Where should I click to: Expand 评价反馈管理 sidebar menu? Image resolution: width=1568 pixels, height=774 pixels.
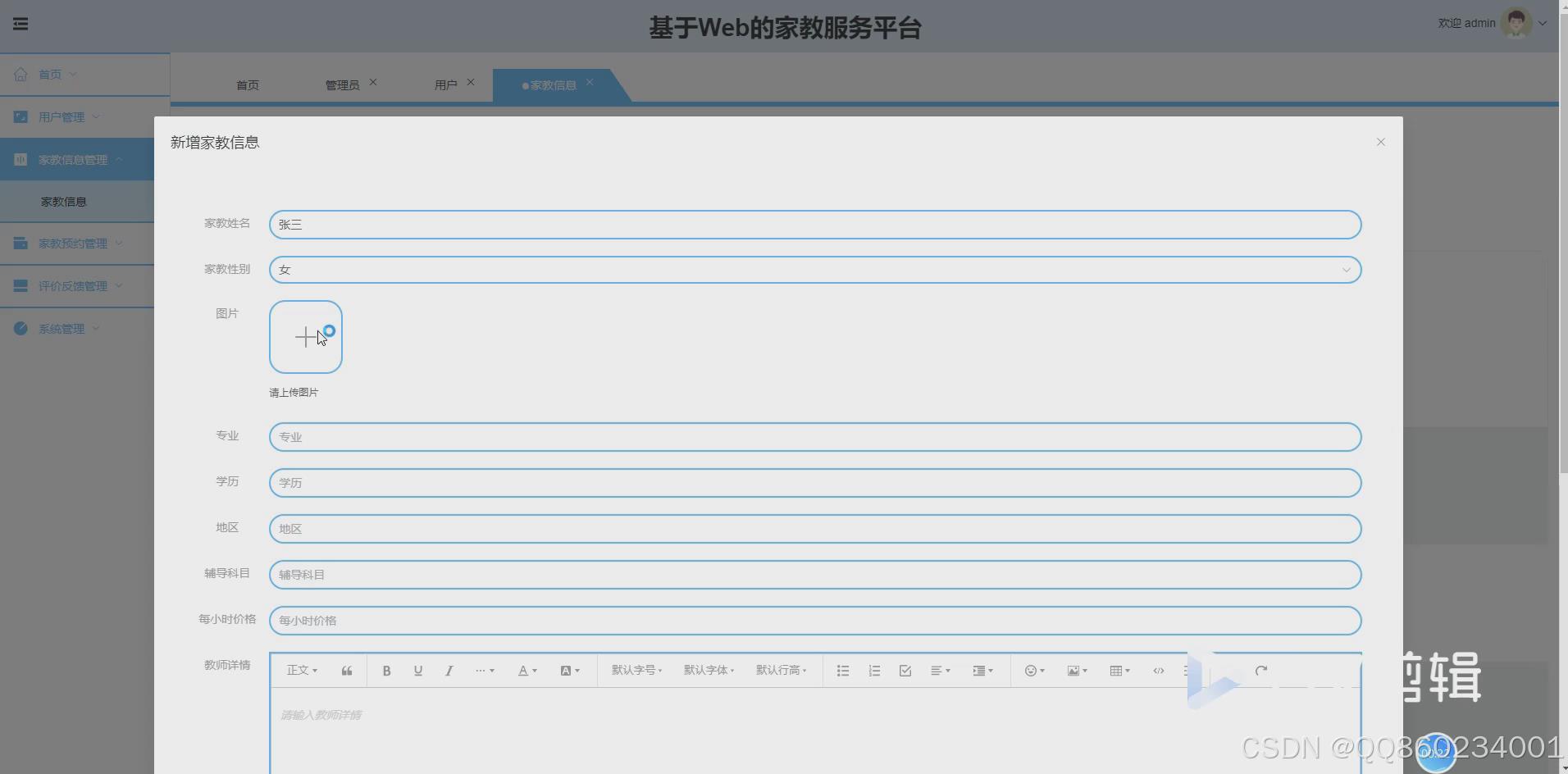[77, 286]
